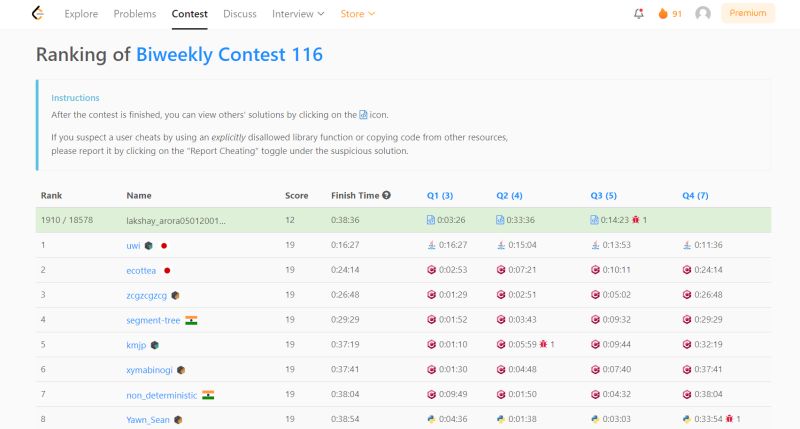Open segment-tree's Q3 C++ solution icon
The height and width of the screenshot is (429, 800).
595,320
